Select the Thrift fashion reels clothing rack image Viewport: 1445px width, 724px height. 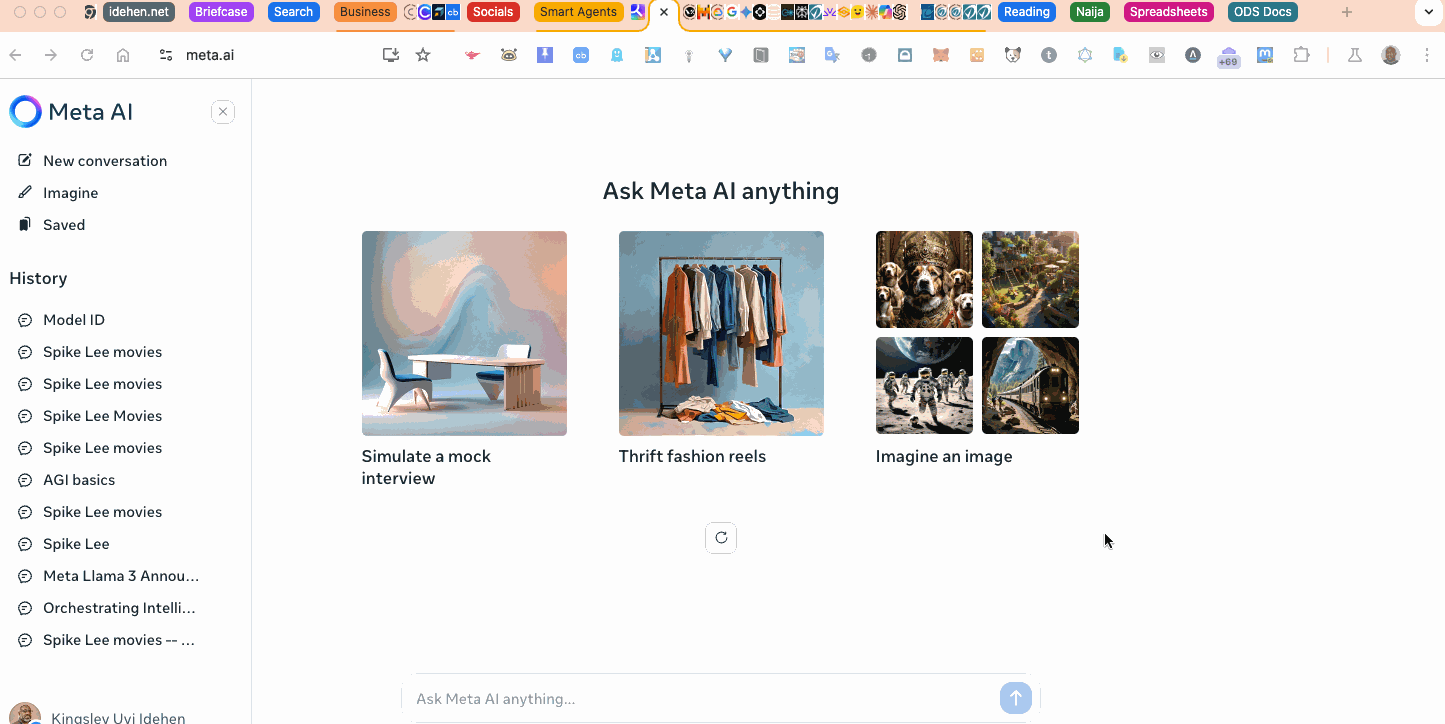[721, 333]
